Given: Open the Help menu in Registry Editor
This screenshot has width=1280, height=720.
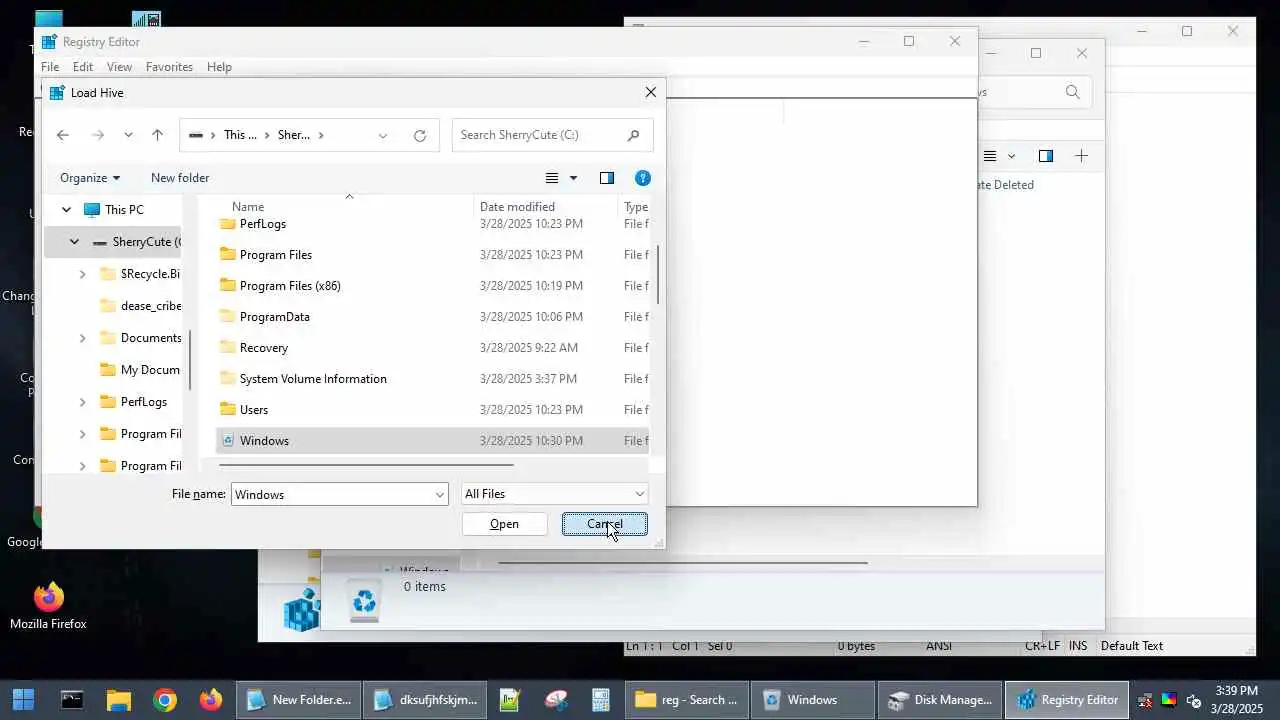Looking at the screenshot, I should (x=219, y=67).
